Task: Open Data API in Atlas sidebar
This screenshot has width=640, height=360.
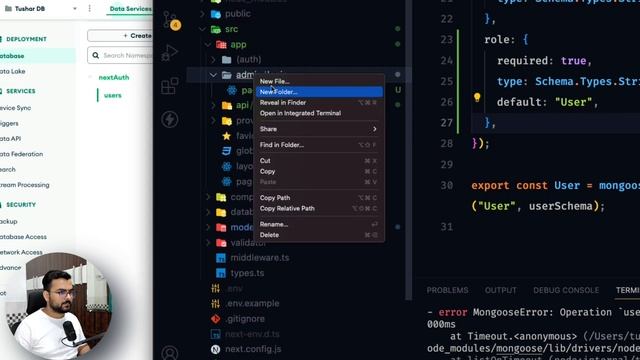Action: pyautogui.click(x=11, y=139)
